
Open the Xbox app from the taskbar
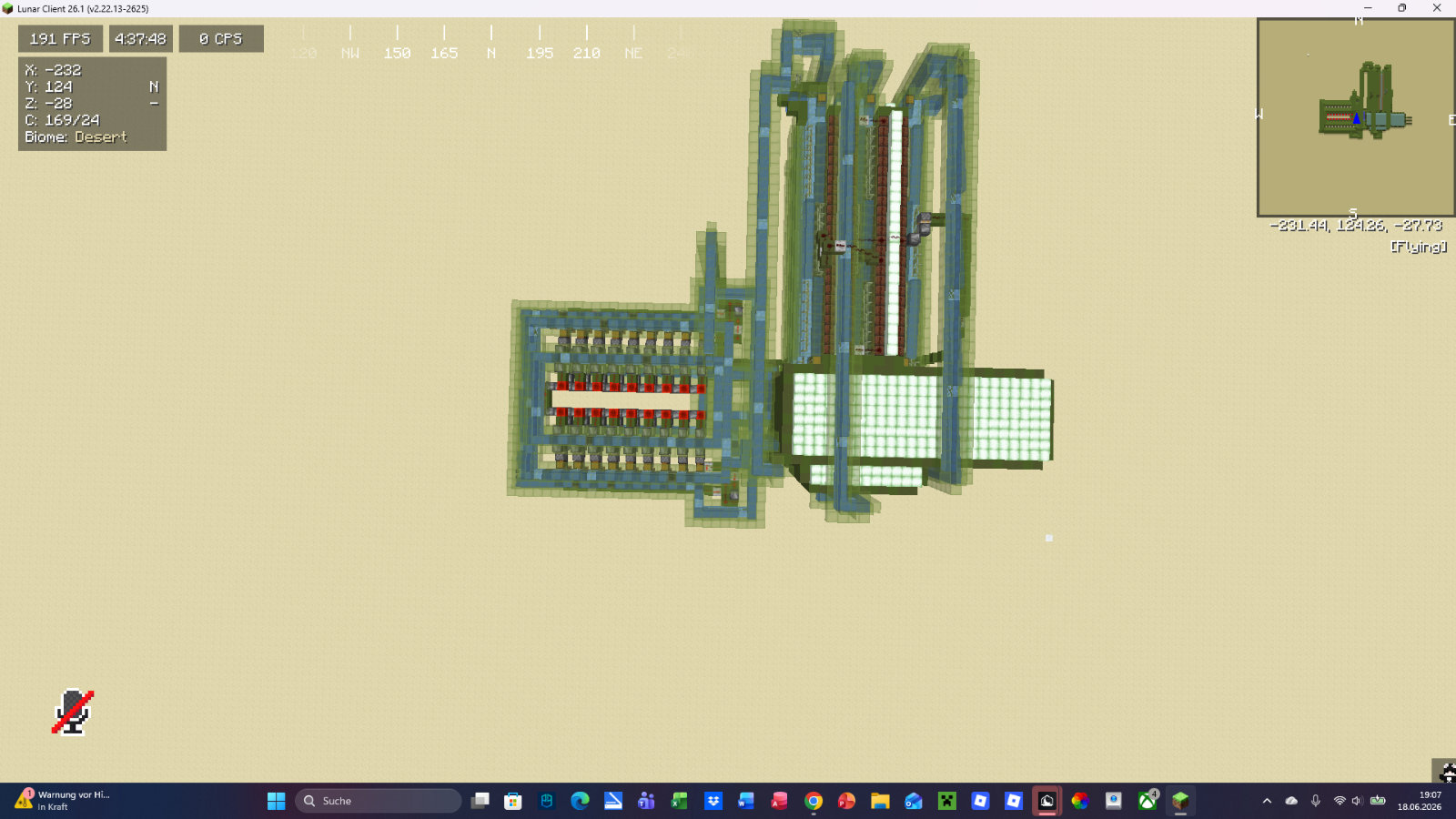1148,801
